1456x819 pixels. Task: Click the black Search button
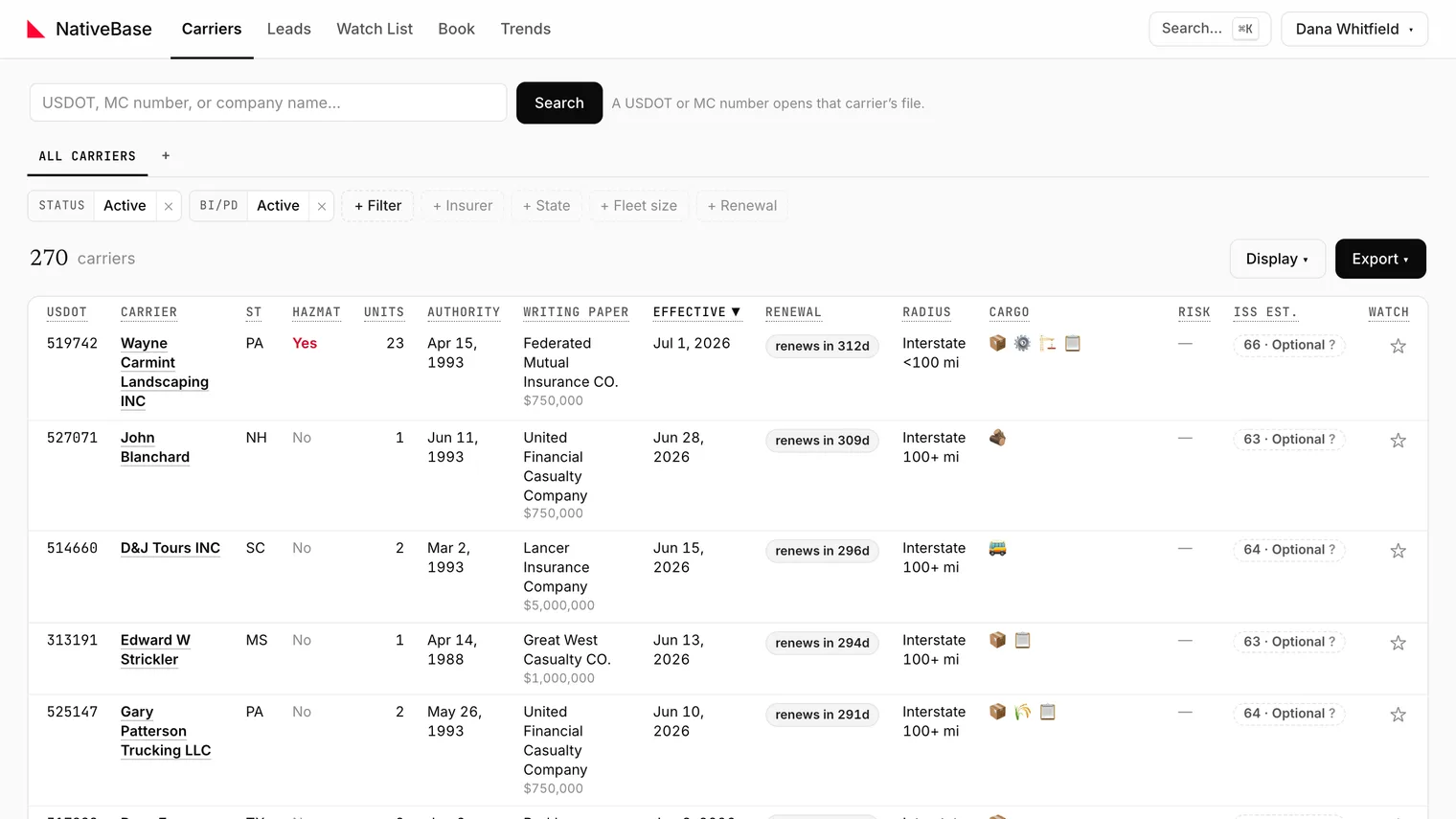click(559, 102)
